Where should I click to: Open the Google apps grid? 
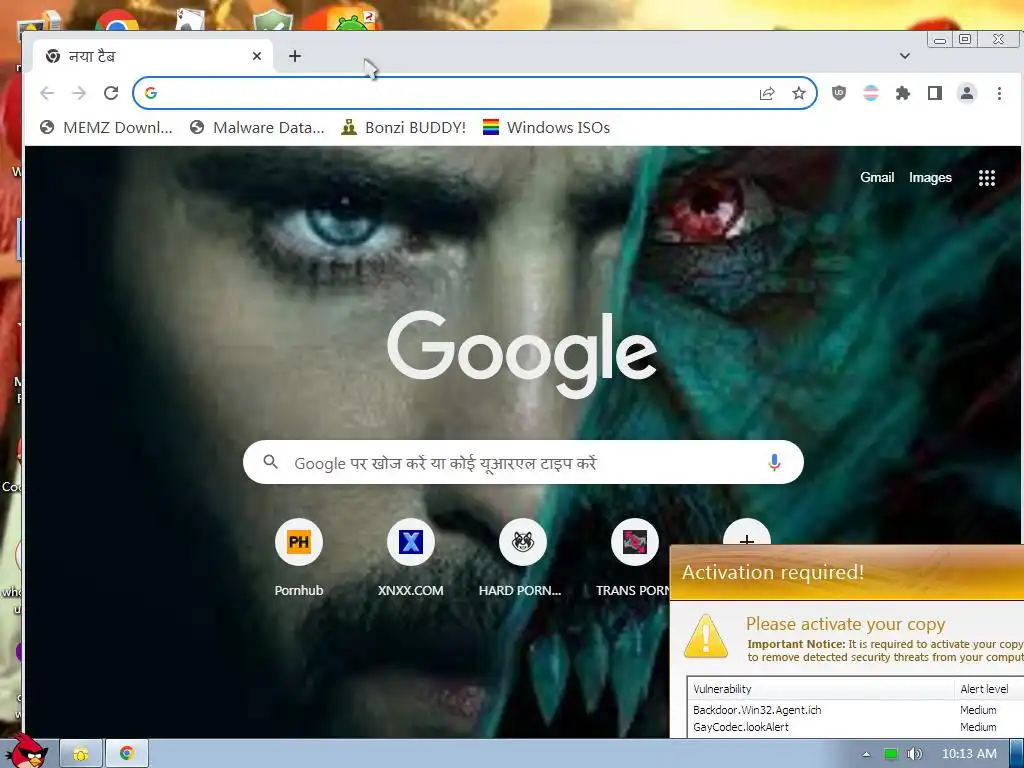pos(987,178)
